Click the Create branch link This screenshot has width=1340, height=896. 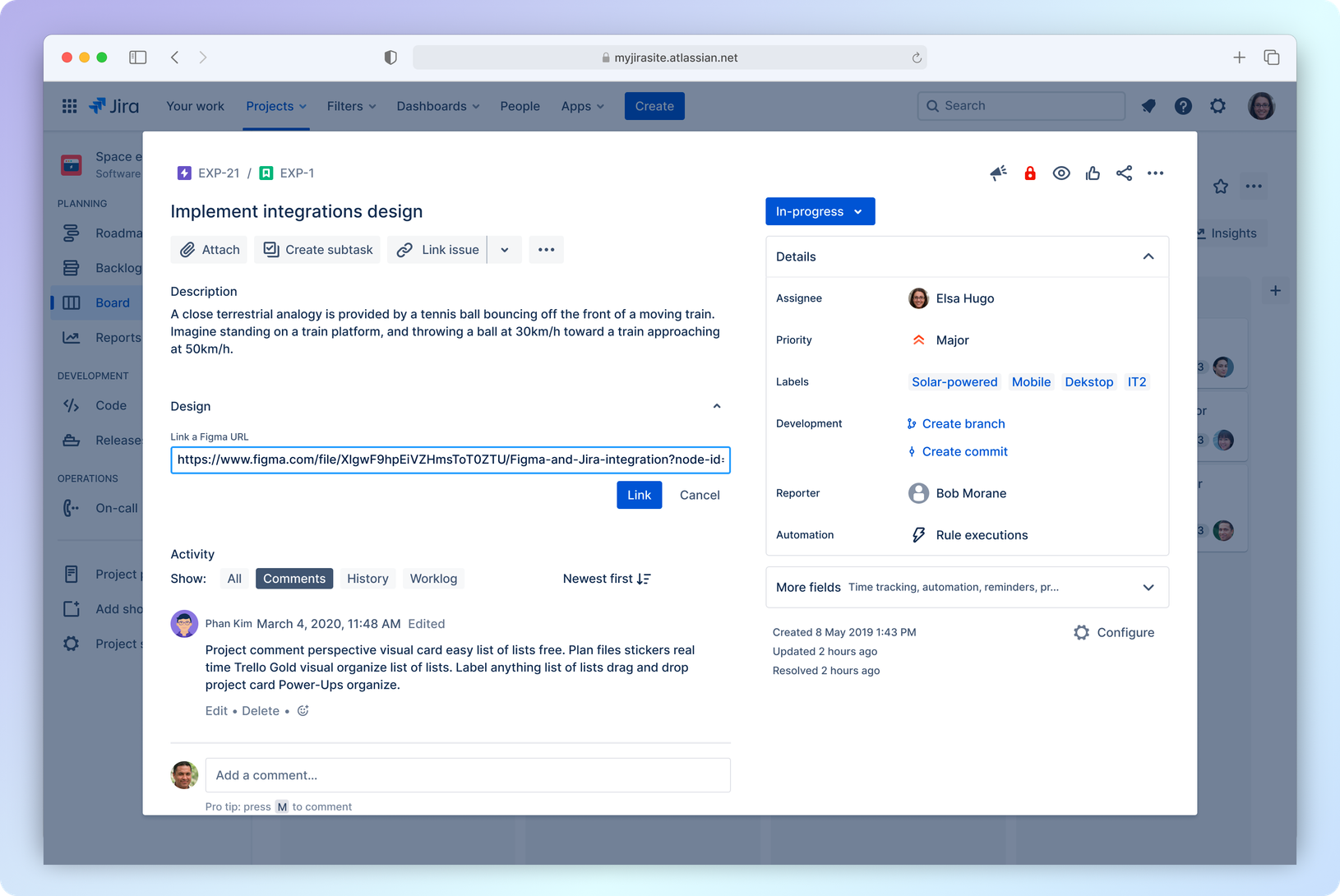pos(963,424)
